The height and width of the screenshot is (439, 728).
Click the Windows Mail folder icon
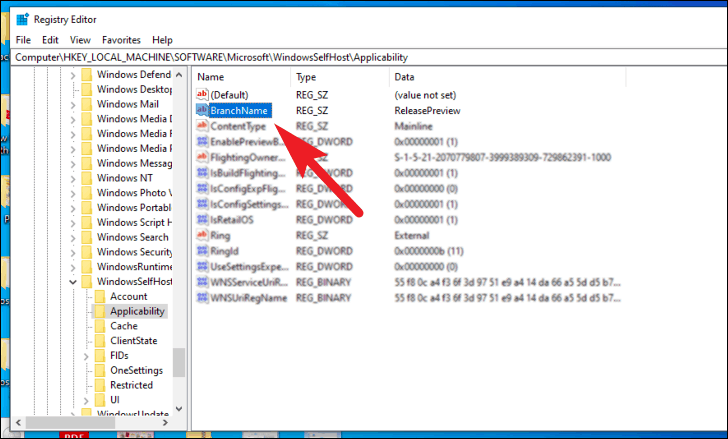point(86,104)
